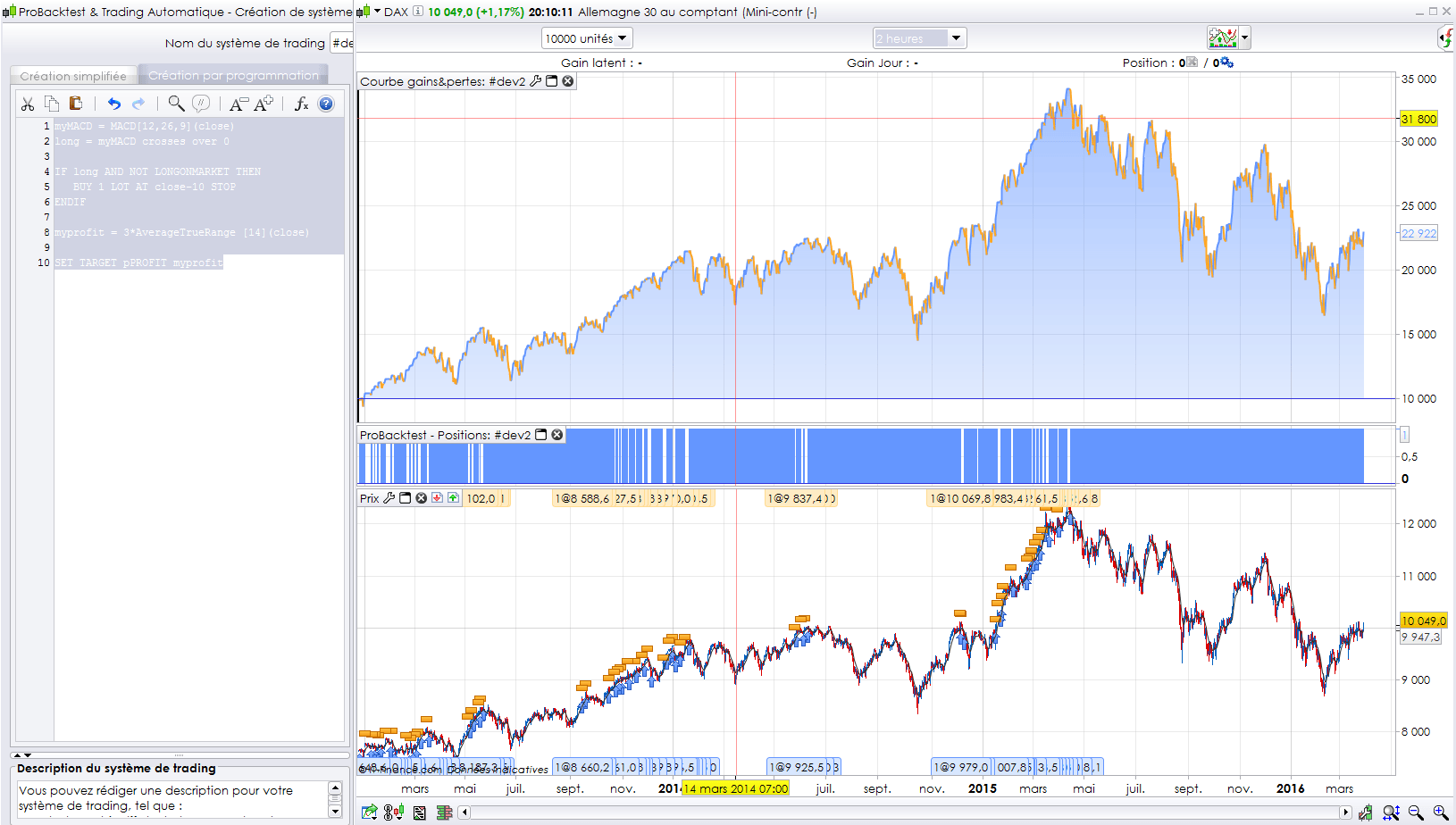The image size is (1456, 825).
Task: Collapse the editor using splitter up arrow
Action: click(18, 755)
